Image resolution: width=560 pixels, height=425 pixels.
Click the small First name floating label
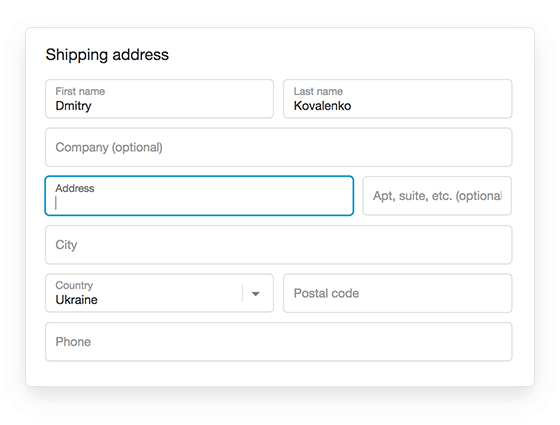pos(80,91)
